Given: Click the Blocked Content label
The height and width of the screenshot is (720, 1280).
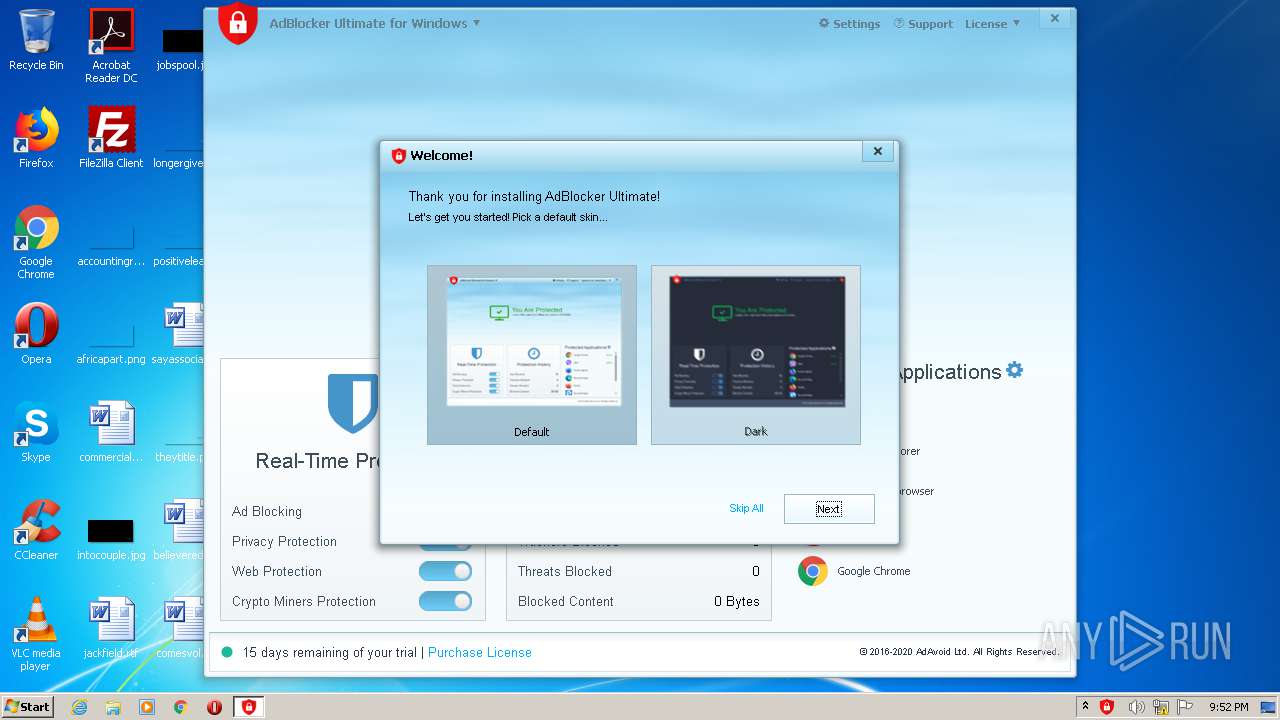Looking at the screenshot, I should [566, 601].
